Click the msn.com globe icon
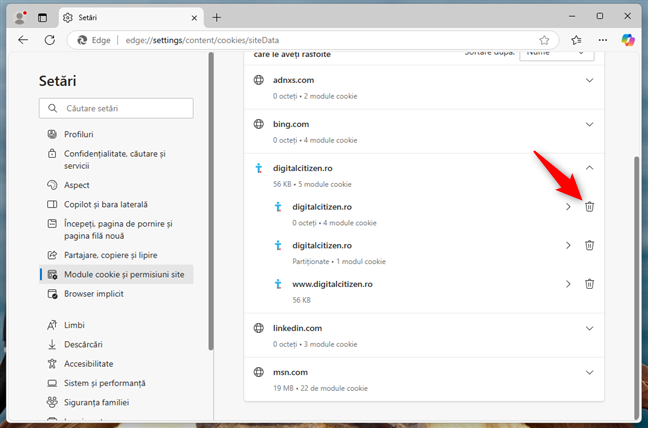The width and height of the screenshot is (648, 428). 259,372
